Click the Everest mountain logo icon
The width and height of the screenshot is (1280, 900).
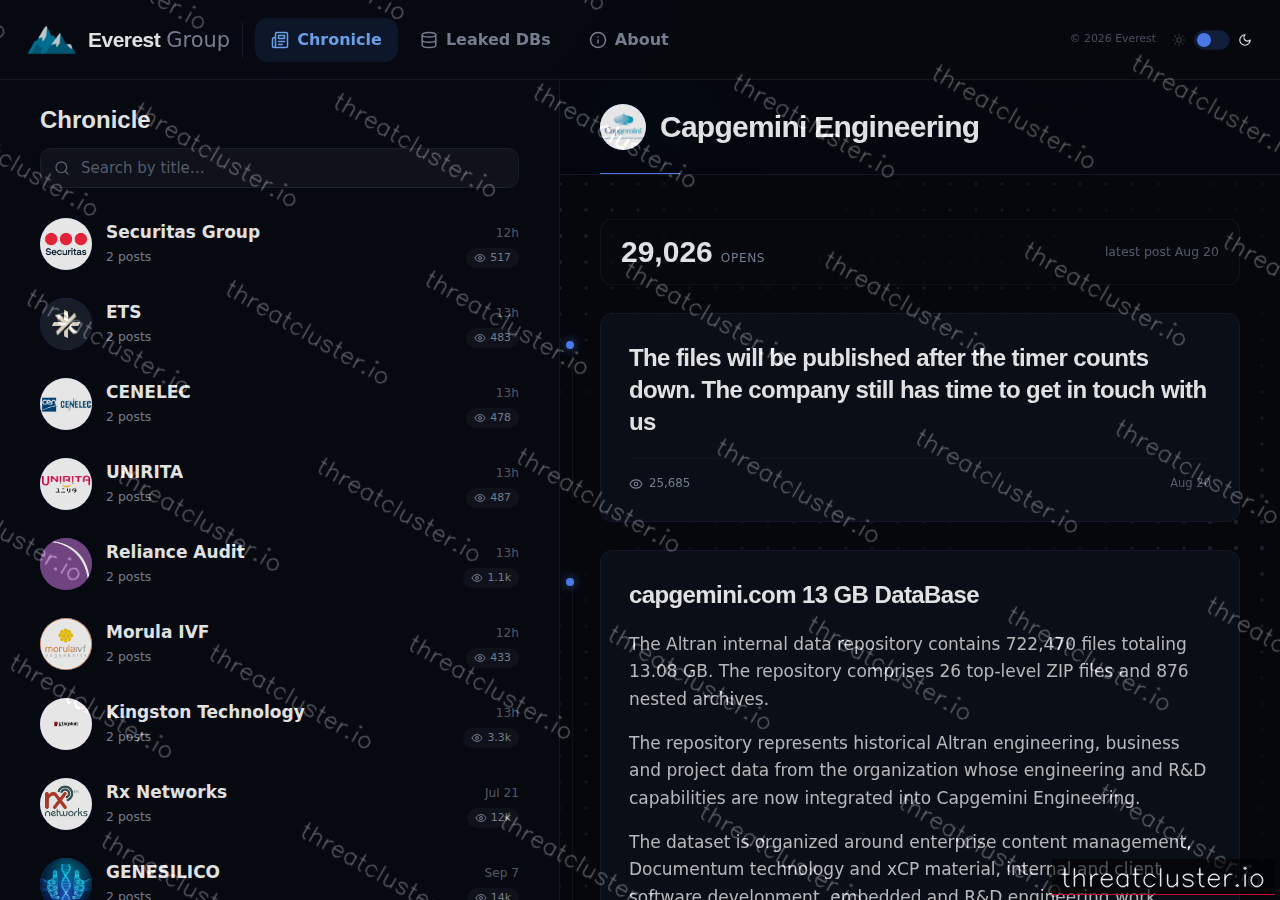click(51, 40)
